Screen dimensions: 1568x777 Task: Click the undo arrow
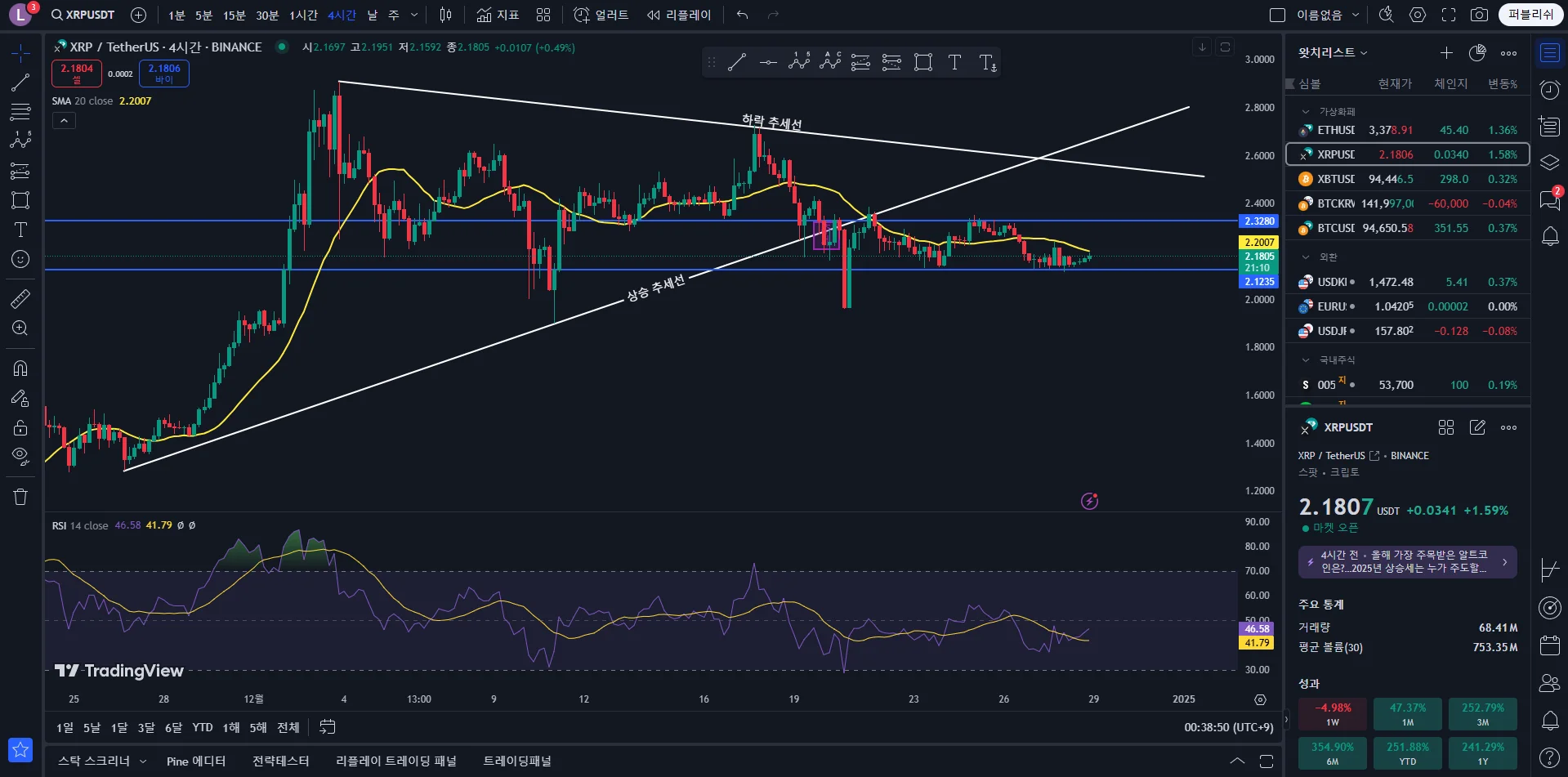coord(742,15)
